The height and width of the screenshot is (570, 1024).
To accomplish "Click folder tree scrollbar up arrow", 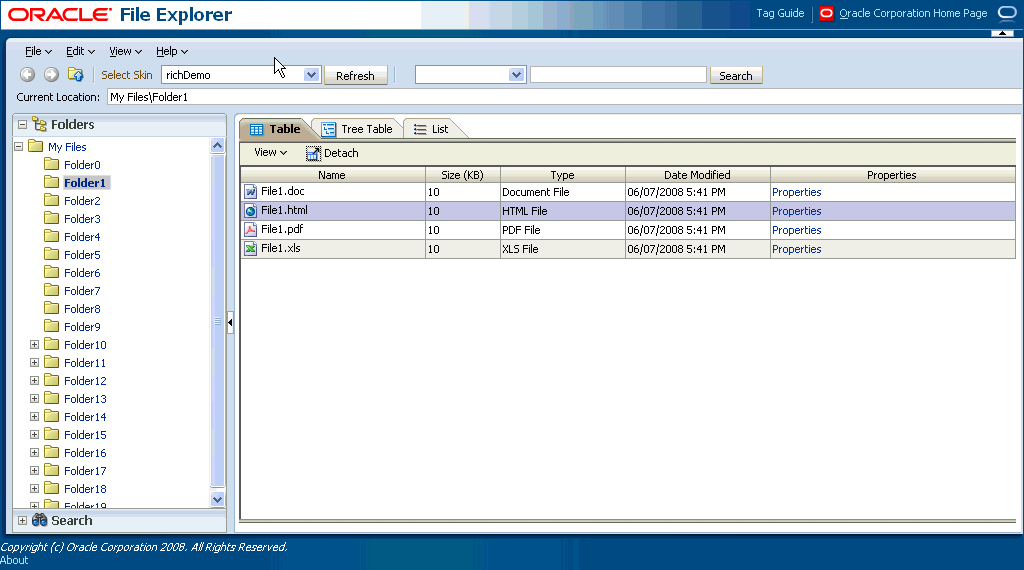I will click(217, 146).
